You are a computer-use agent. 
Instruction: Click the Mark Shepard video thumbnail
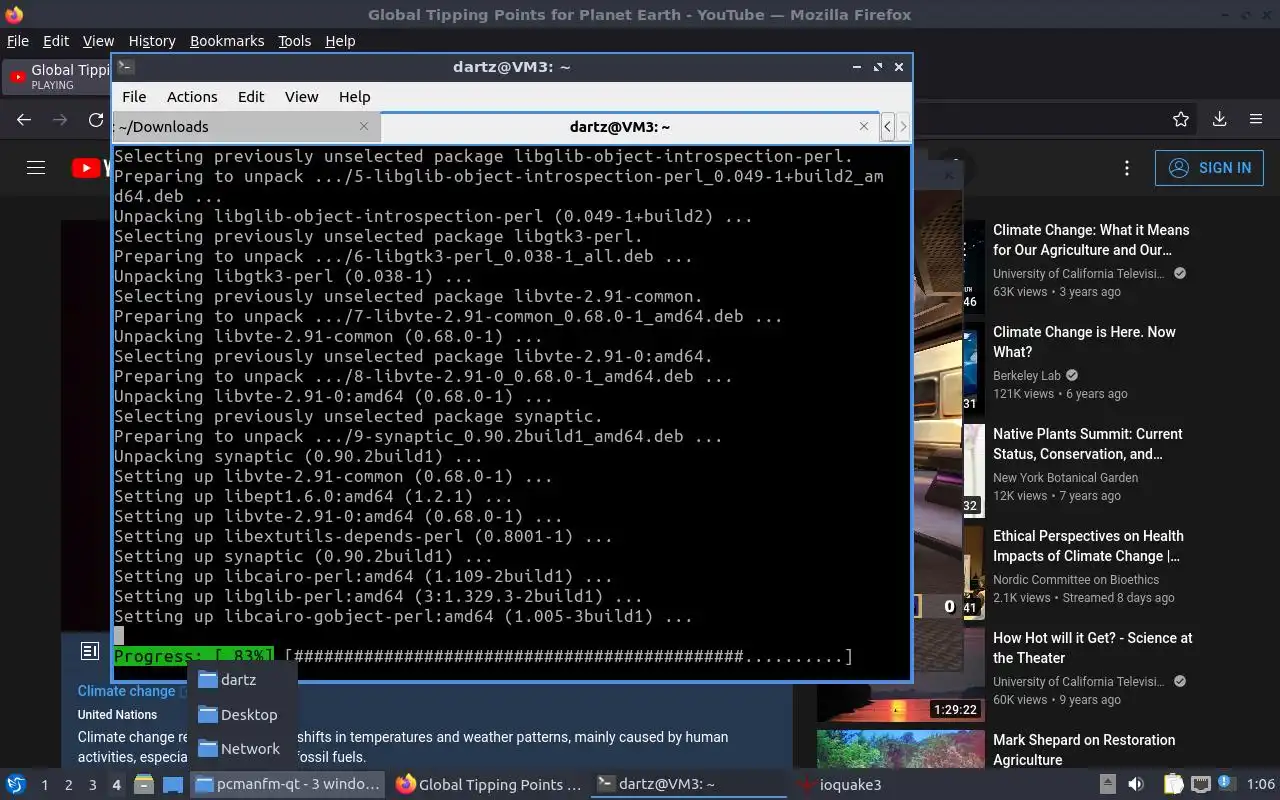click(900, 750)
